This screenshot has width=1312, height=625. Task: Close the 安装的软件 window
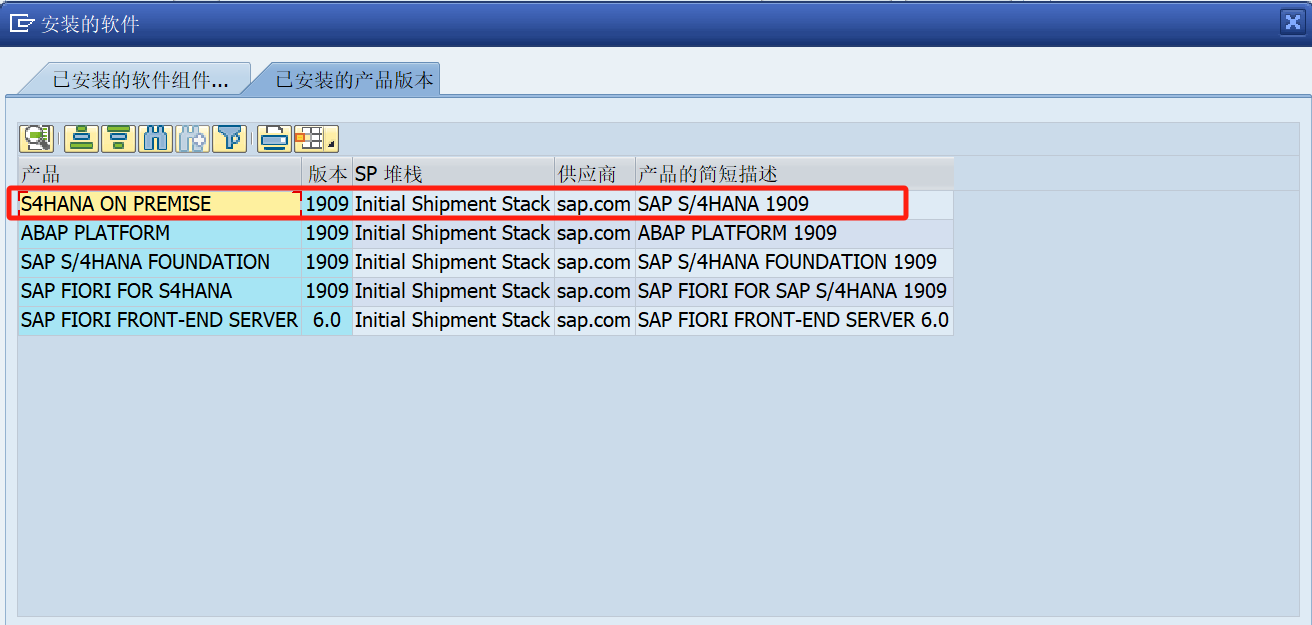pos(1295,21)
